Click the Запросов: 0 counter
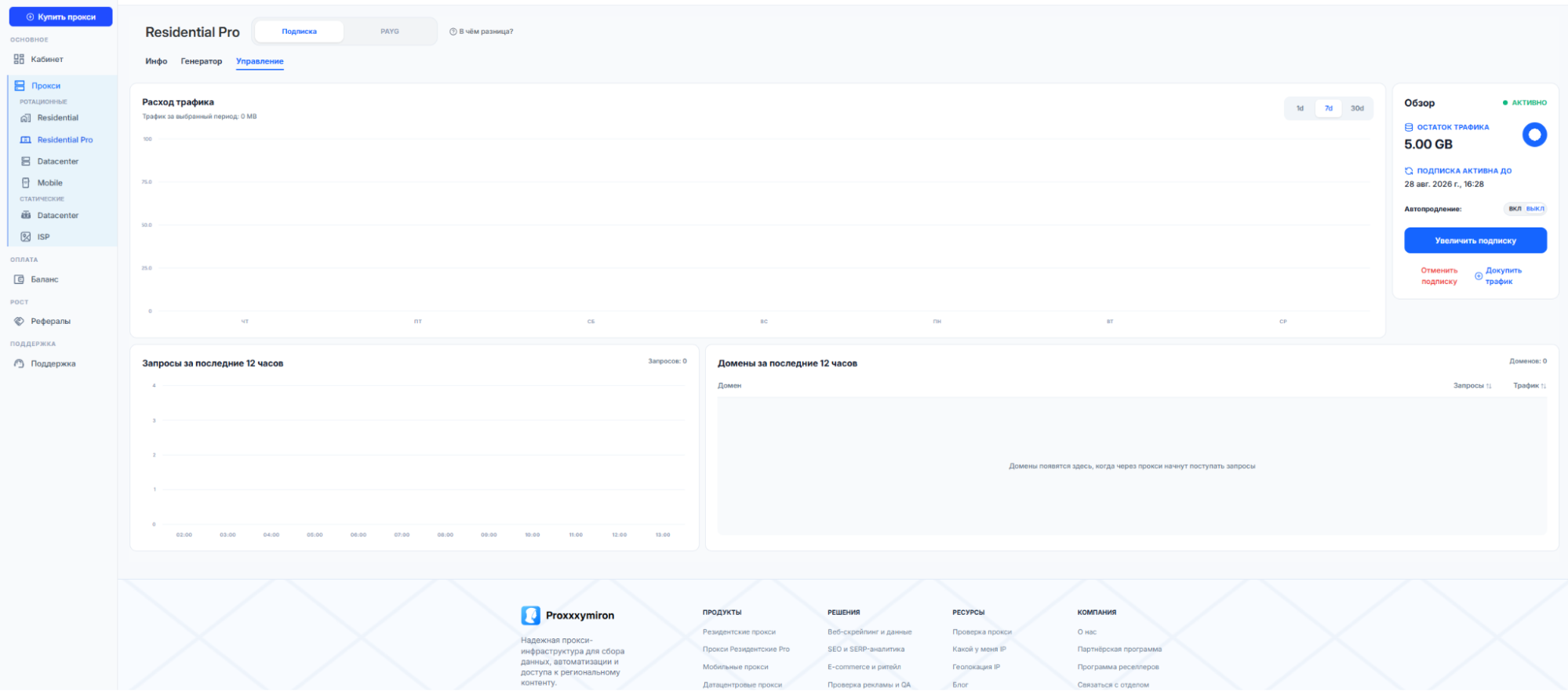This screenshot has height=691, width=1568. point(668,362)
